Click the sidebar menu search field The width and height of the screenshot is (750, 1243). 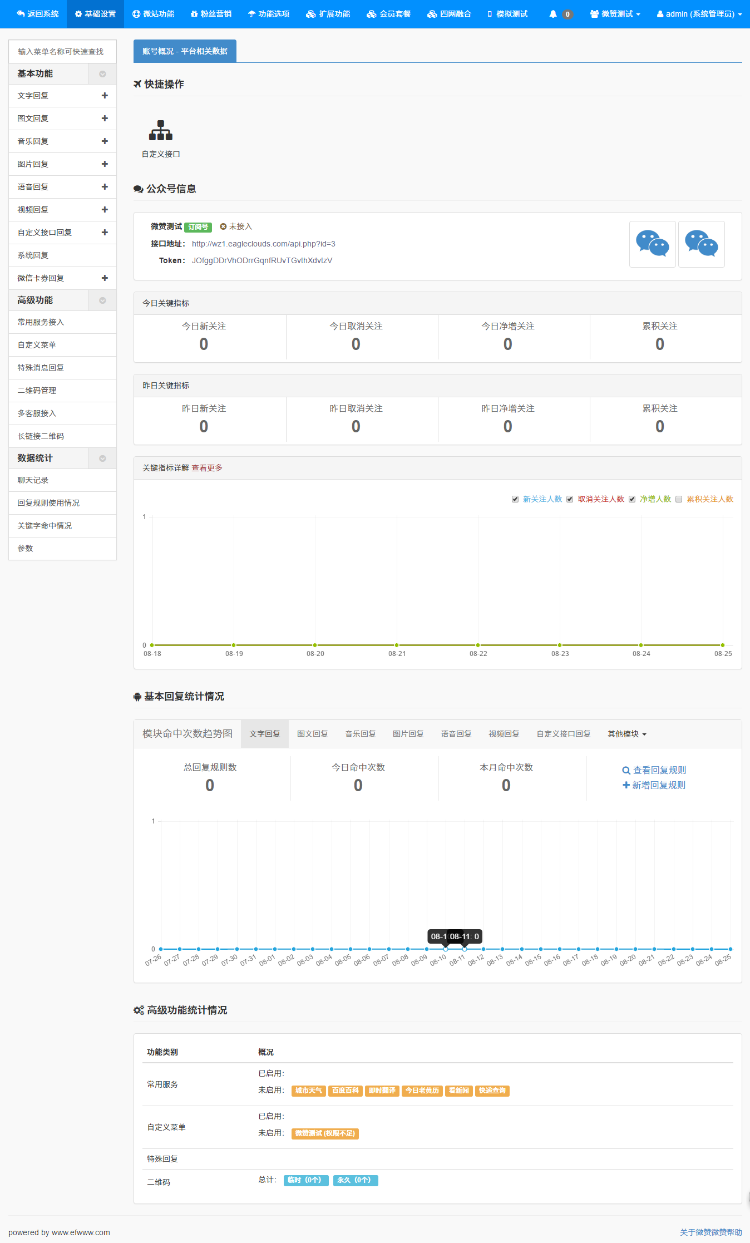tap(62, 51)
